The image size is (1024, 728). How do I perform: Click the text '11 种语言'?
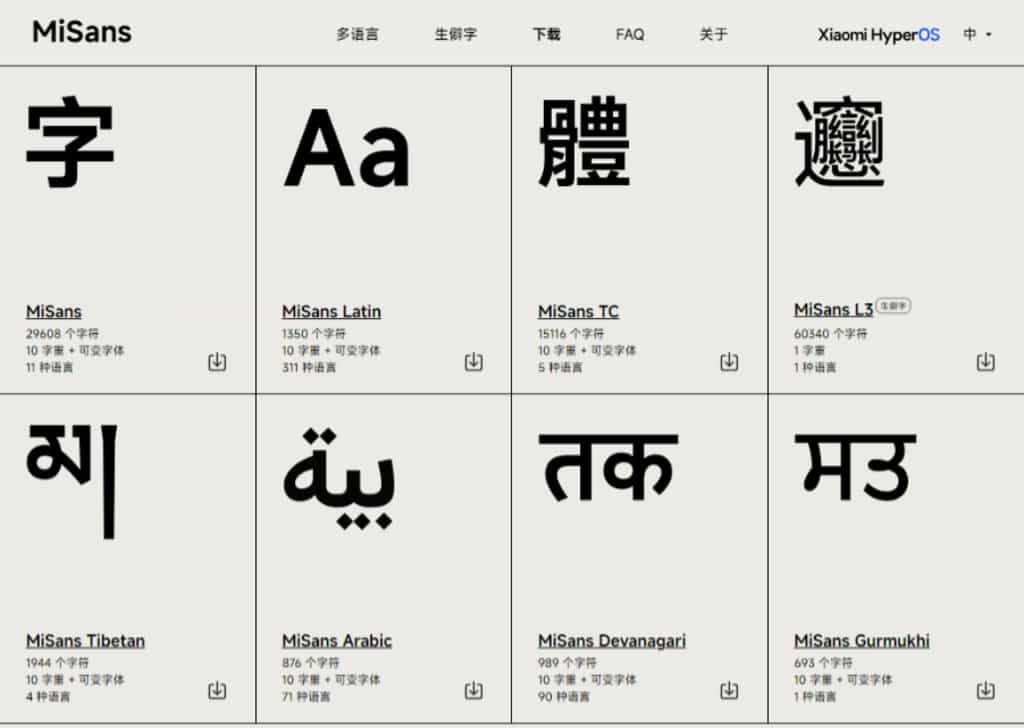coord(50,368)
